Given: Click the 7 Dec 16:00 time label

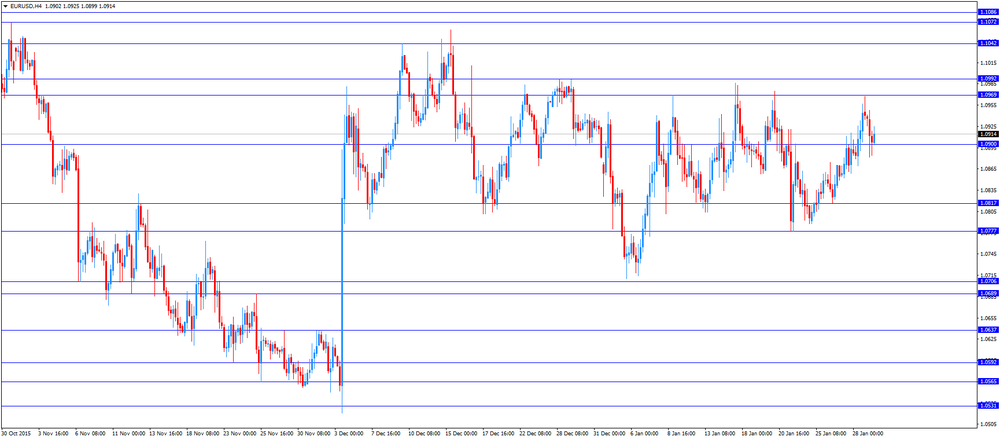Looking at the screenshot, I should coord(385,432).
